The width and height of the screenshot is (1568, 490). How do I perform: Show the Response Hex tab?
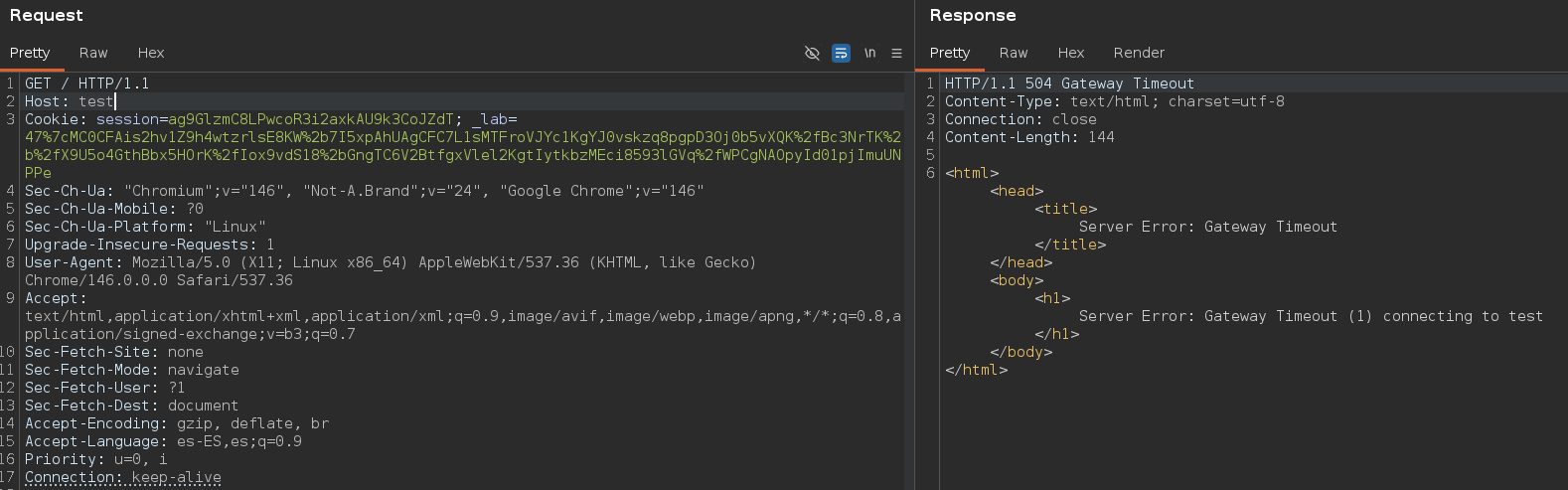(x=1071, y=53)
